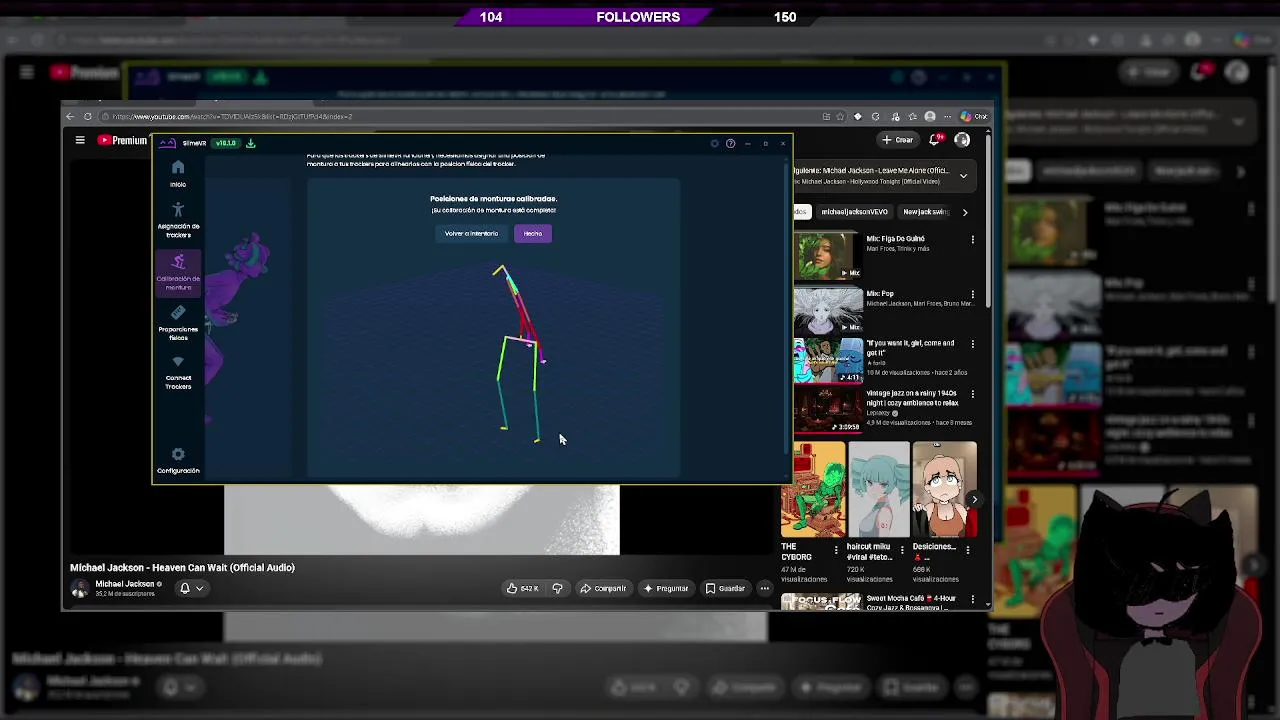Viewport: 1280px width, 720px height.
Task: Expand the Siguiente playlist chevron
Action: 963,176
